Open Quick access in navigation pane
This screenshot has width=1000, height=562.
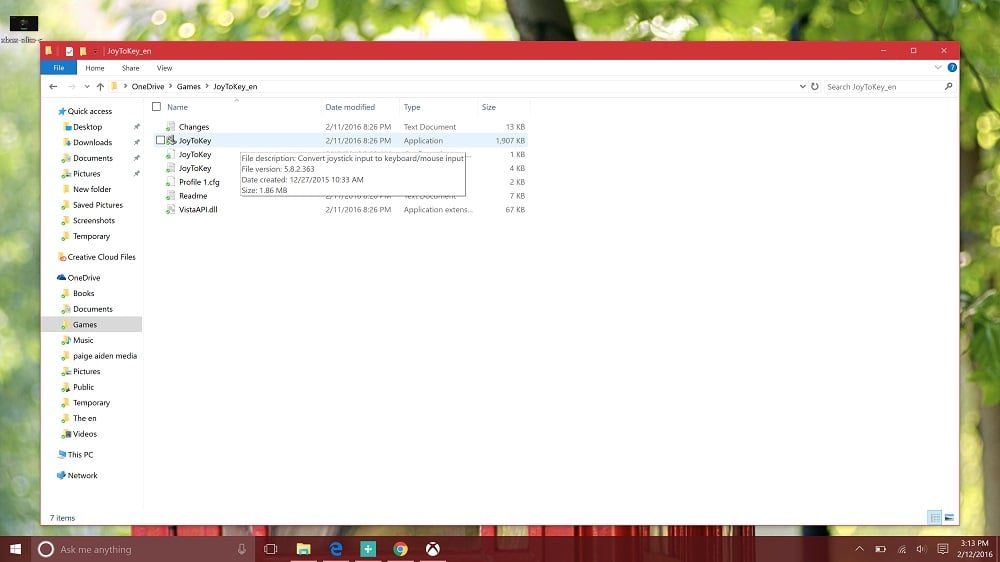89,111
